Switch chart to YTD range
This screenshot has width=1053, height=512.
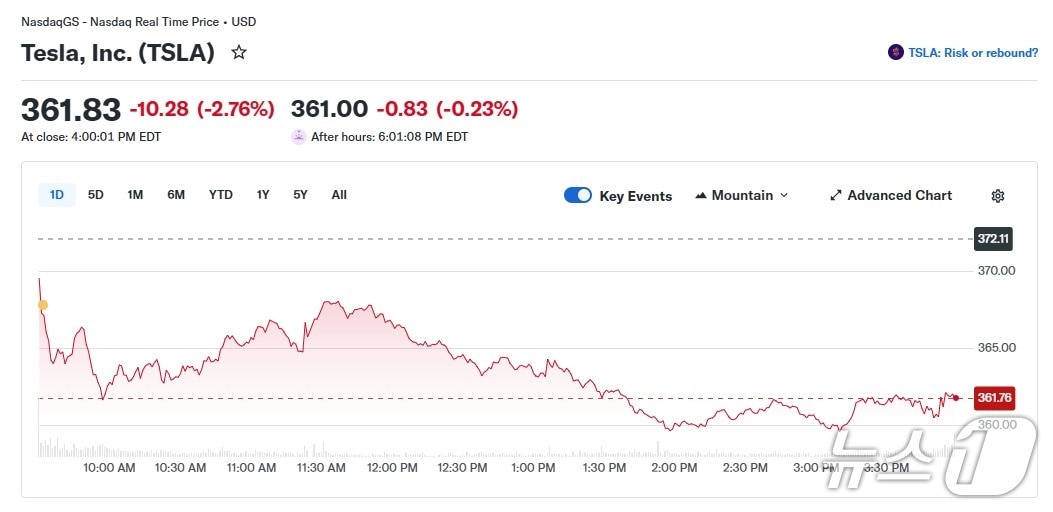tap(221, 195)
